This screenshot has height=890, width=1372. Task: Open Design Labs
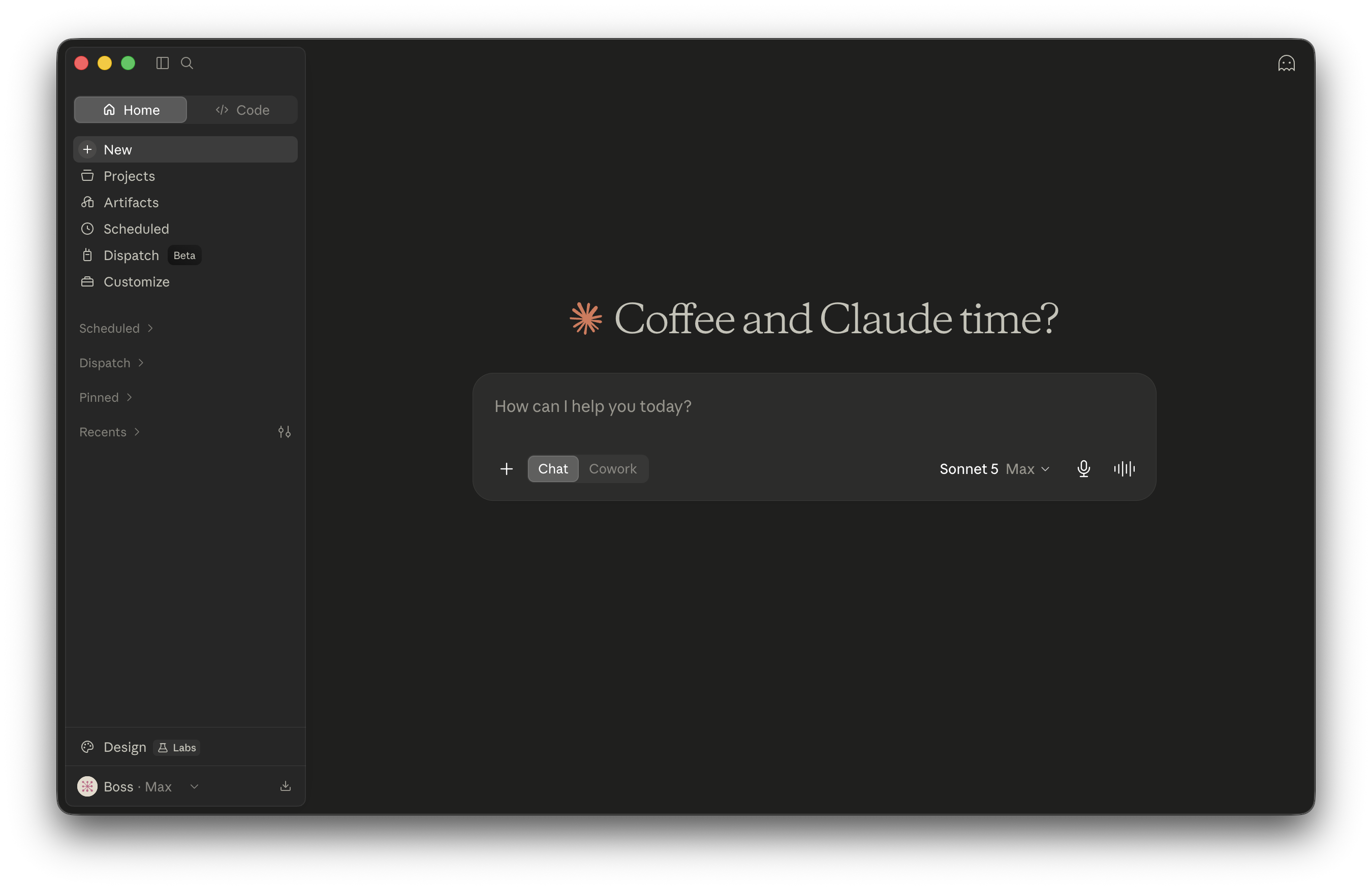click(x=185, y=747)
